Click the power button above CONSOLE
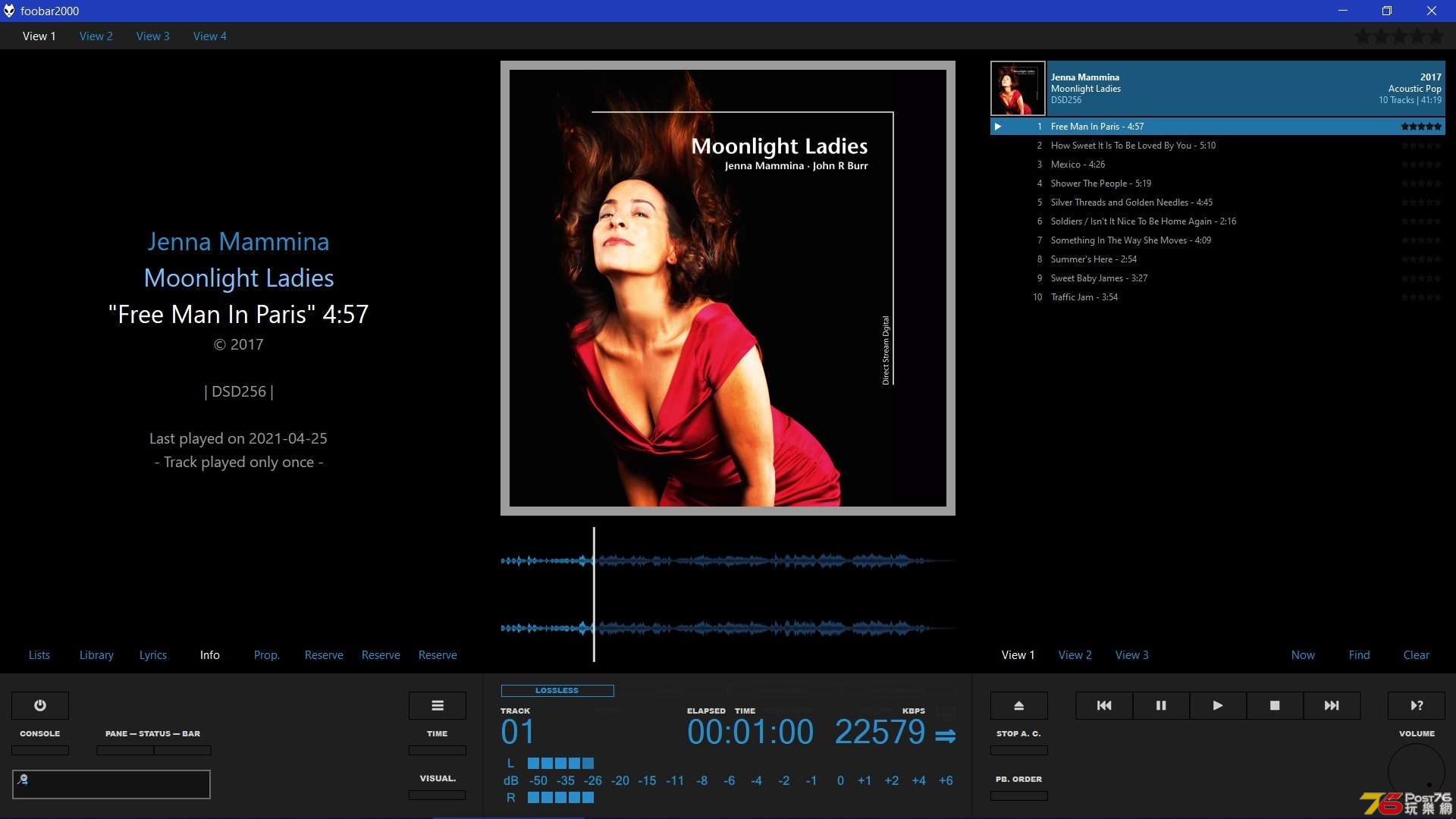Viewport: 1456px width, 819px height. (40, 705)
